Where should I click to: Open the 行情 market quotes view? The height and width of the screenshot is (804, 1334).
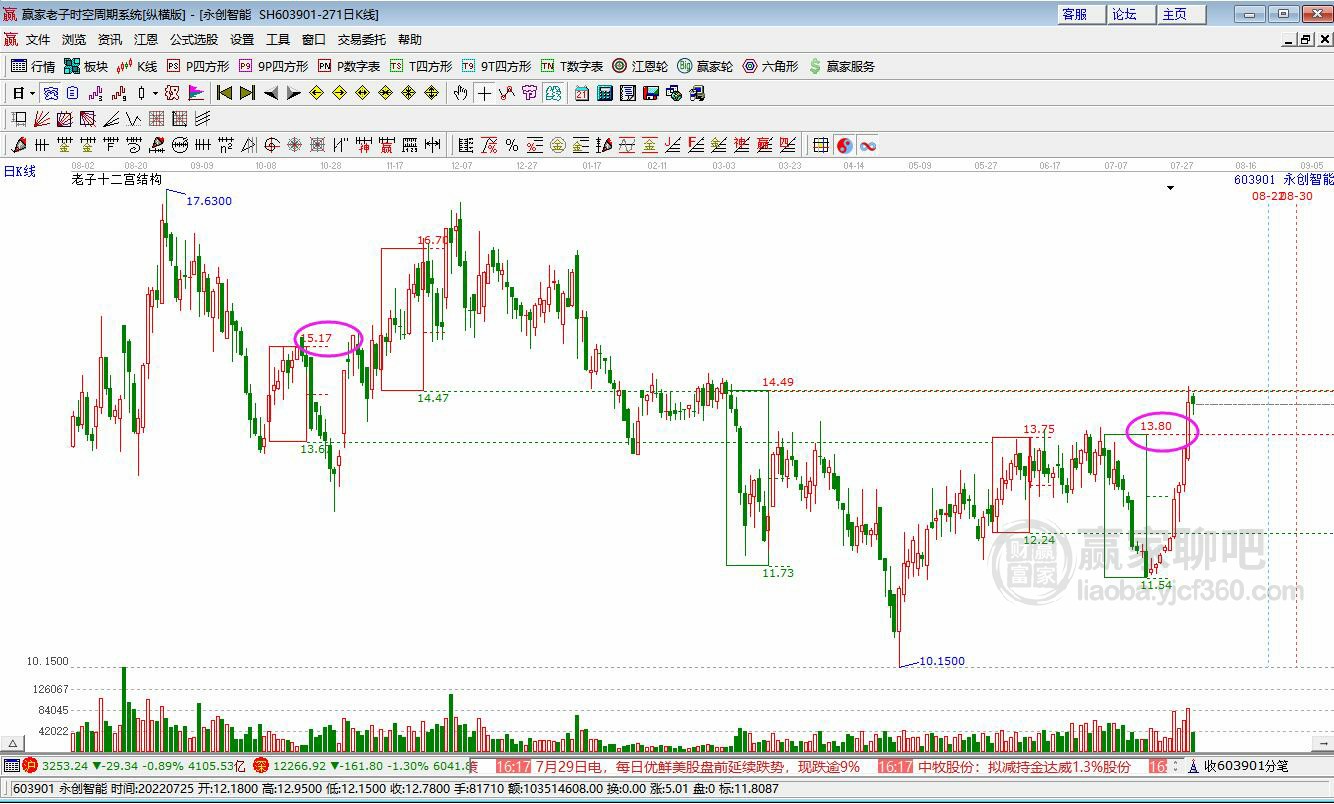click(x=33, y=66)
